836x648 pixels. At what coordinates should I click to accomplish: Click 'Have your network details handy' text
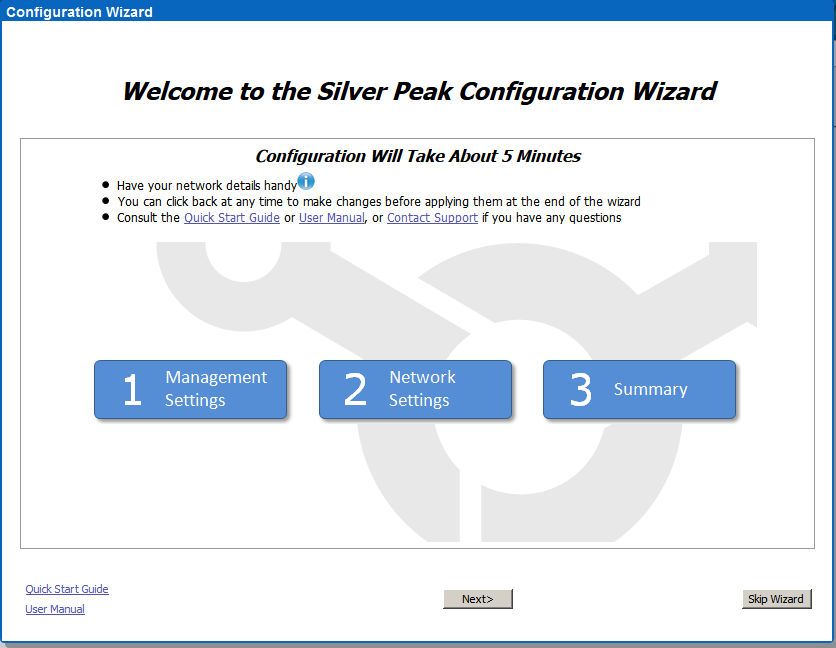tap(207, 186)
